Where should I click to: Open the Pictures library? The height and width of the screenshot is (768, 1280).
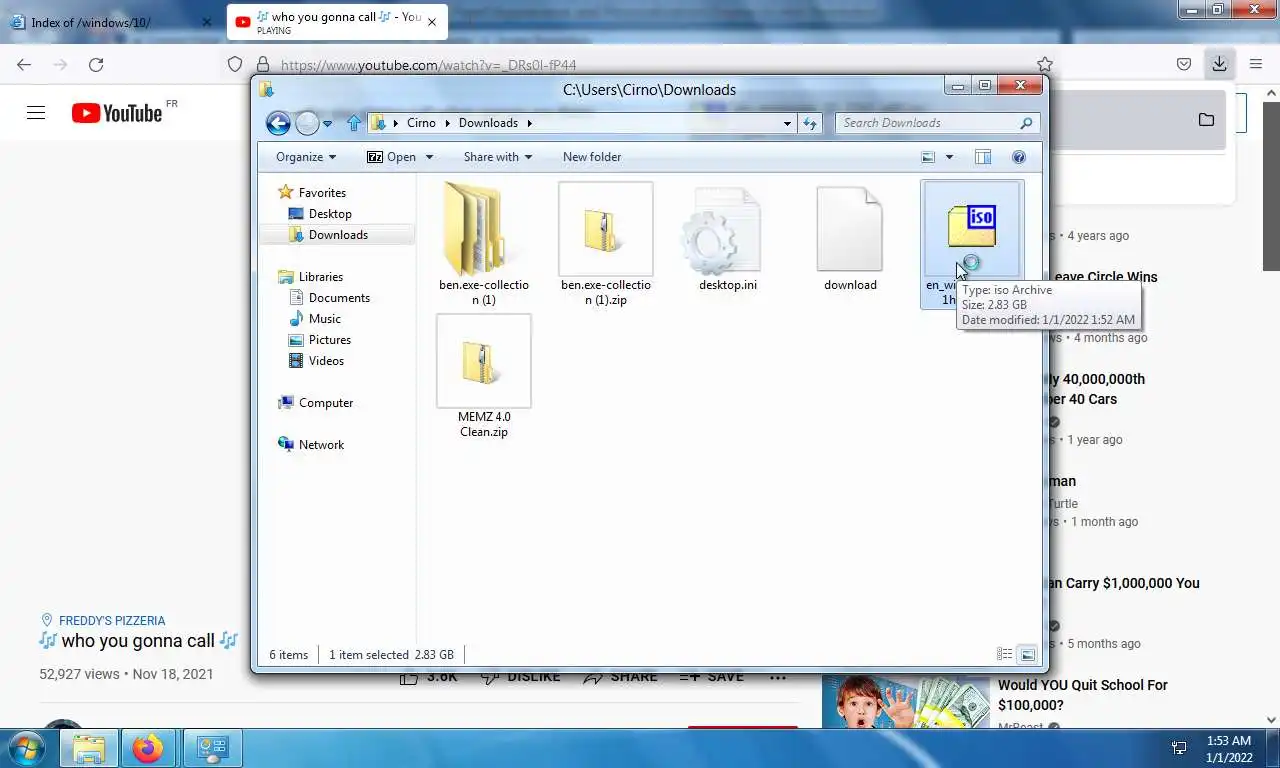(330, 340)
